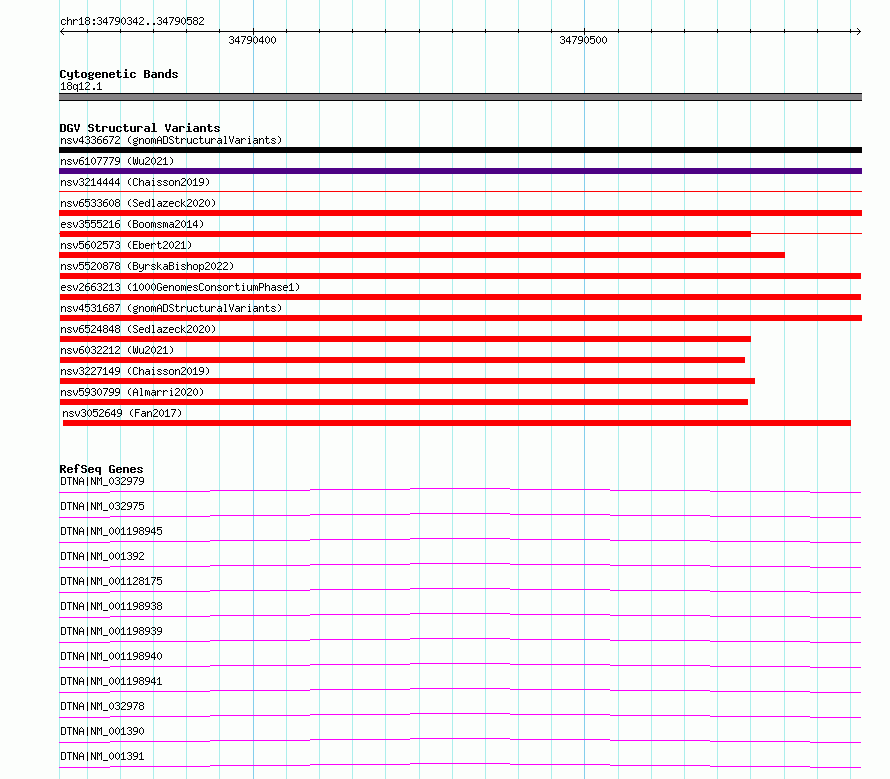Open variant nsv3227149 (Chaisson2019) label
This screenshot has height=779, width=890.
coord(135,371)
